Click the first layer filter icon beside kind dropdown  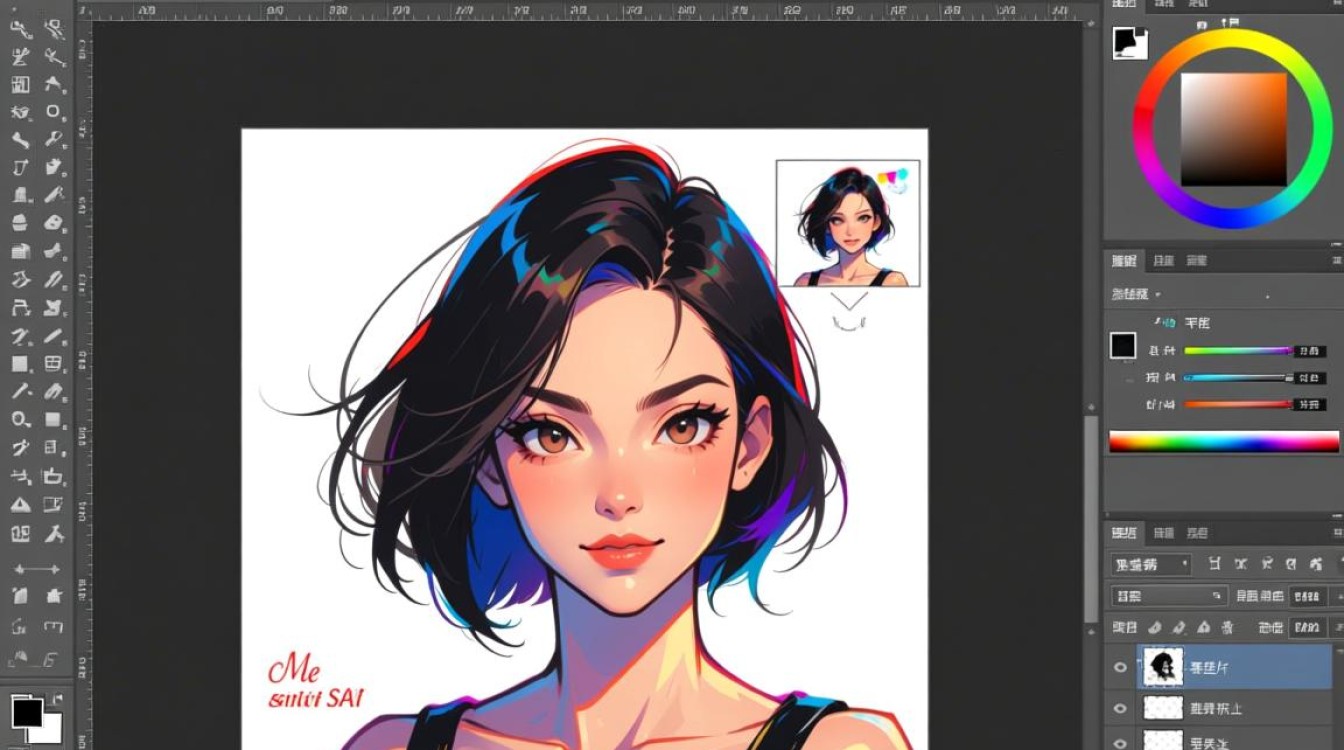tap(1214, 564)
